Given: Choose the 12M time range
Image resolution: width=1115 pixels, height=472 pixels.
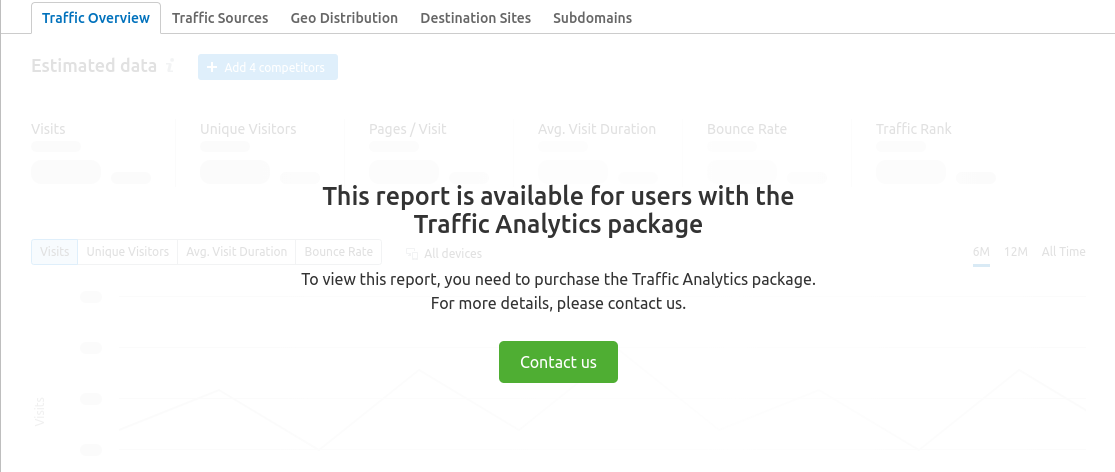Looking at the screenshot, I should (x=1015, y=252).
